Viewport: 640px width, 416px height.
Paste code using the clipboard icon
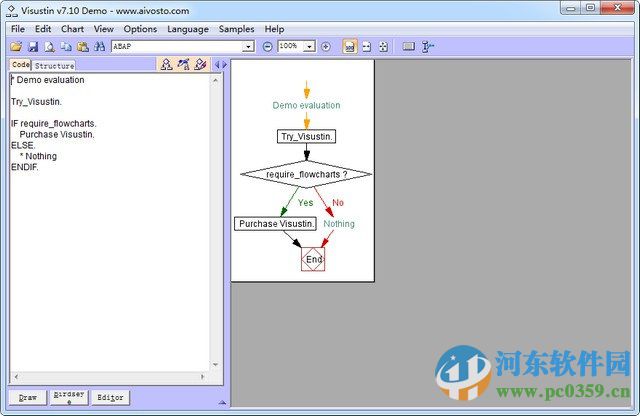(x=83, y=47)
